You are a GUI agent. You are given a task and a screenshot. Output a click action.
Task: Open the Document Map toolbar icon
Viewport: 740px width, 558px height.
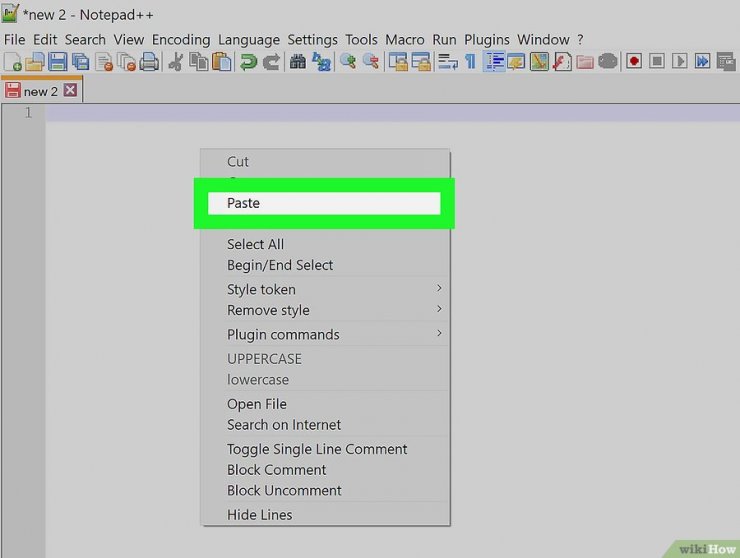click(539, 62)
